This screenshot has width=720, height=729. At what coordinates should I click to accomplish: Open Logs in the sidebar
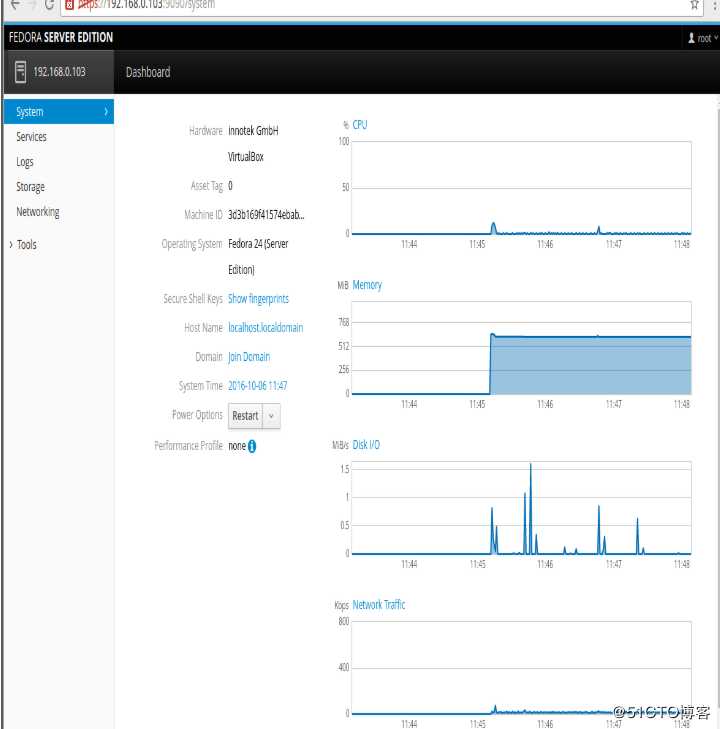pos(25,162)
